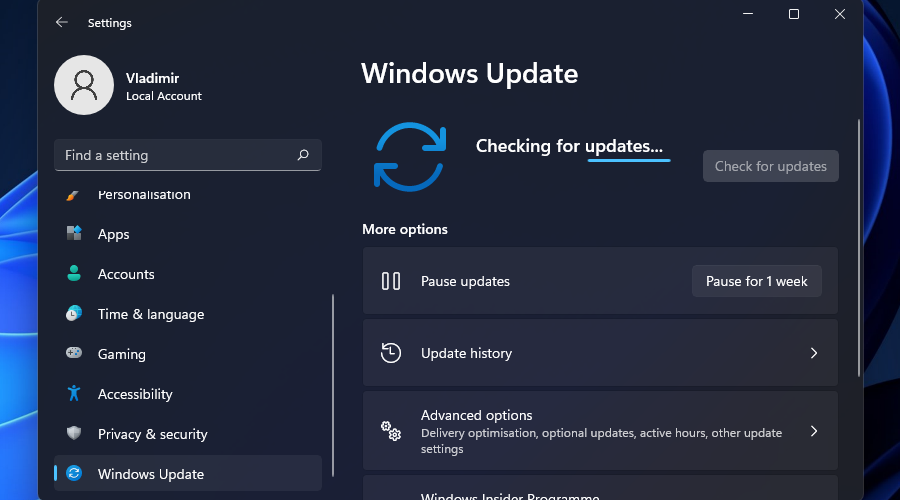Click the Apps sidebar icon
Viewport: 900px width, 500px height.
pyautogui.click(x=74, y=233)
